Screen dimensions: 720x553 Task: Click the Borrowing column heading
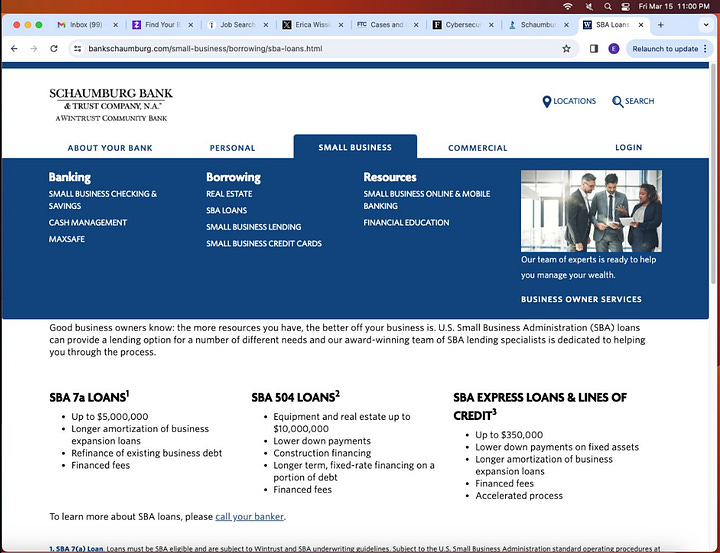click(x=233, y=177)
